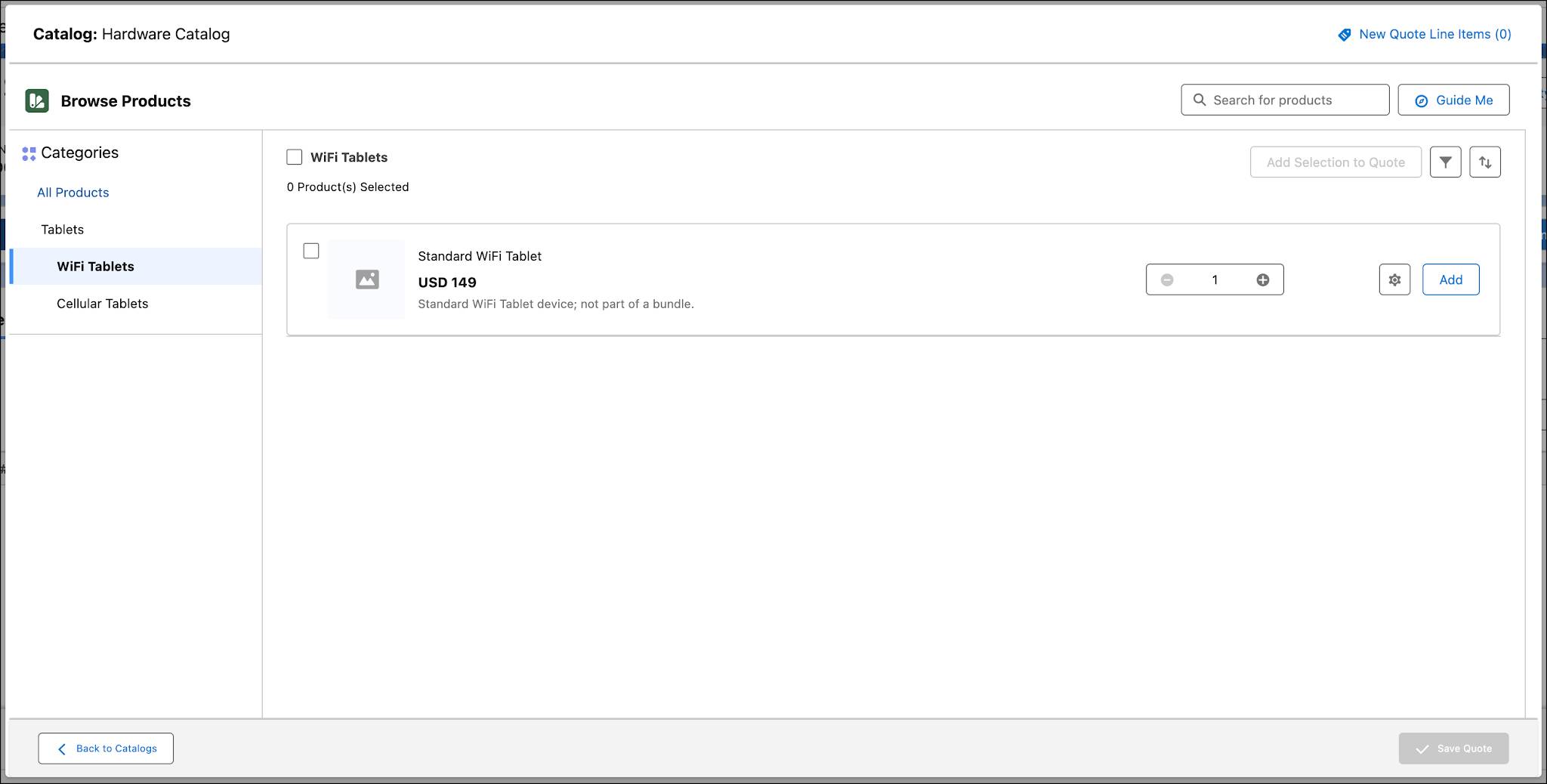Click Add Selection to Quote button

coord(1335,162)
